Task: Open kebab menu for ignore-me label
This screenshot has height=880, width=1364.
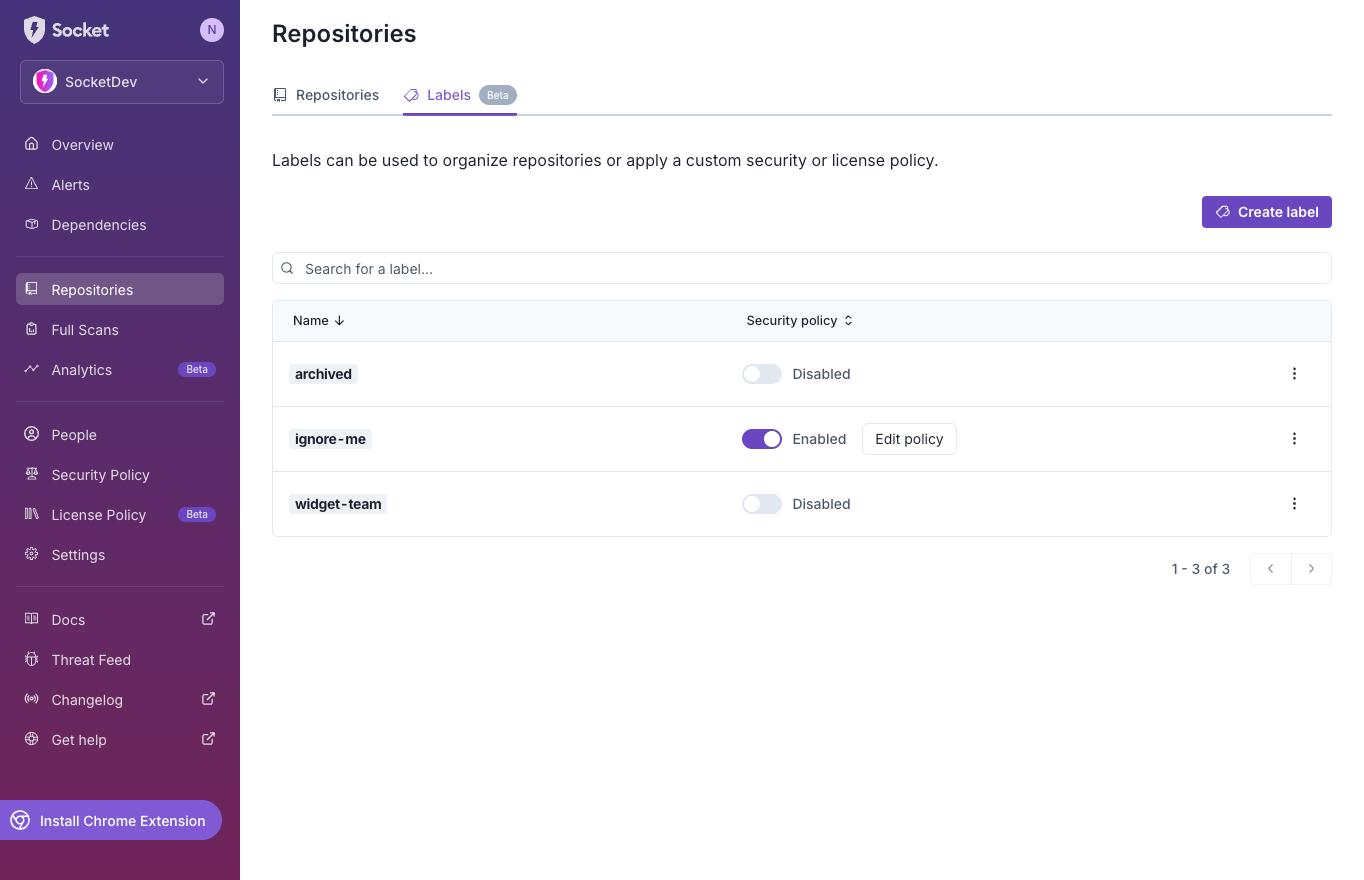Action: pos(1294,439)
